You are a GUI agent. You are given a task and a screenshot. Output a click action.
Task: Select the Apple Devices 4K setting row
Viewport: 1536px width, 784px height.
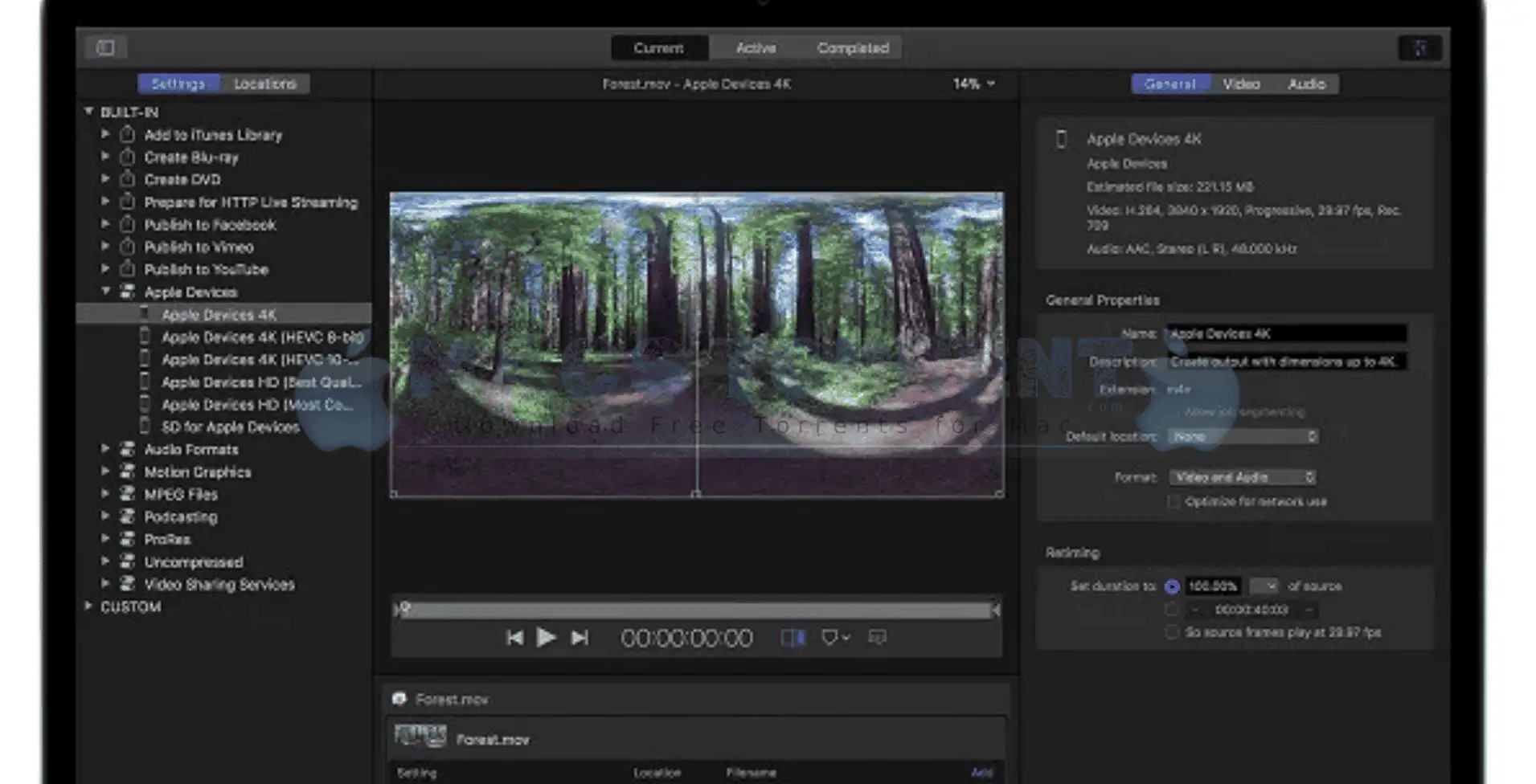[224, 314]
